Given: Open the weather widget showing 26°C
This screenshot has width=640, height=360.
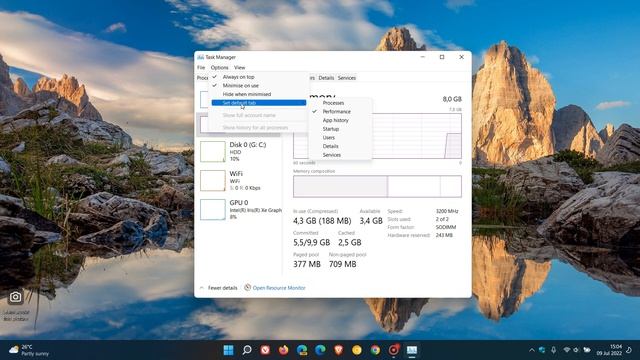Looking at the screenshot, I should click(29, 350).
